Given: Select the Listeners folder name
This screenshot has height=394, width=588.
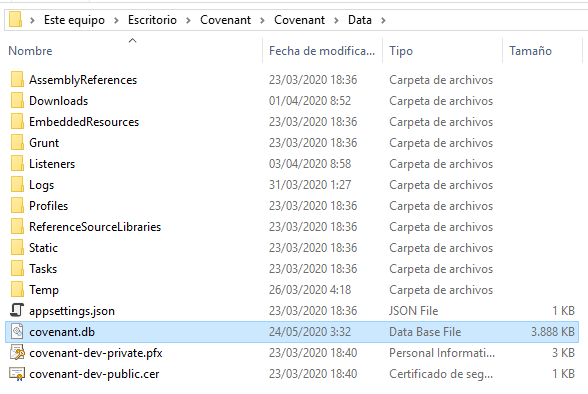Looking at the screenshot, I should (52, 164).
